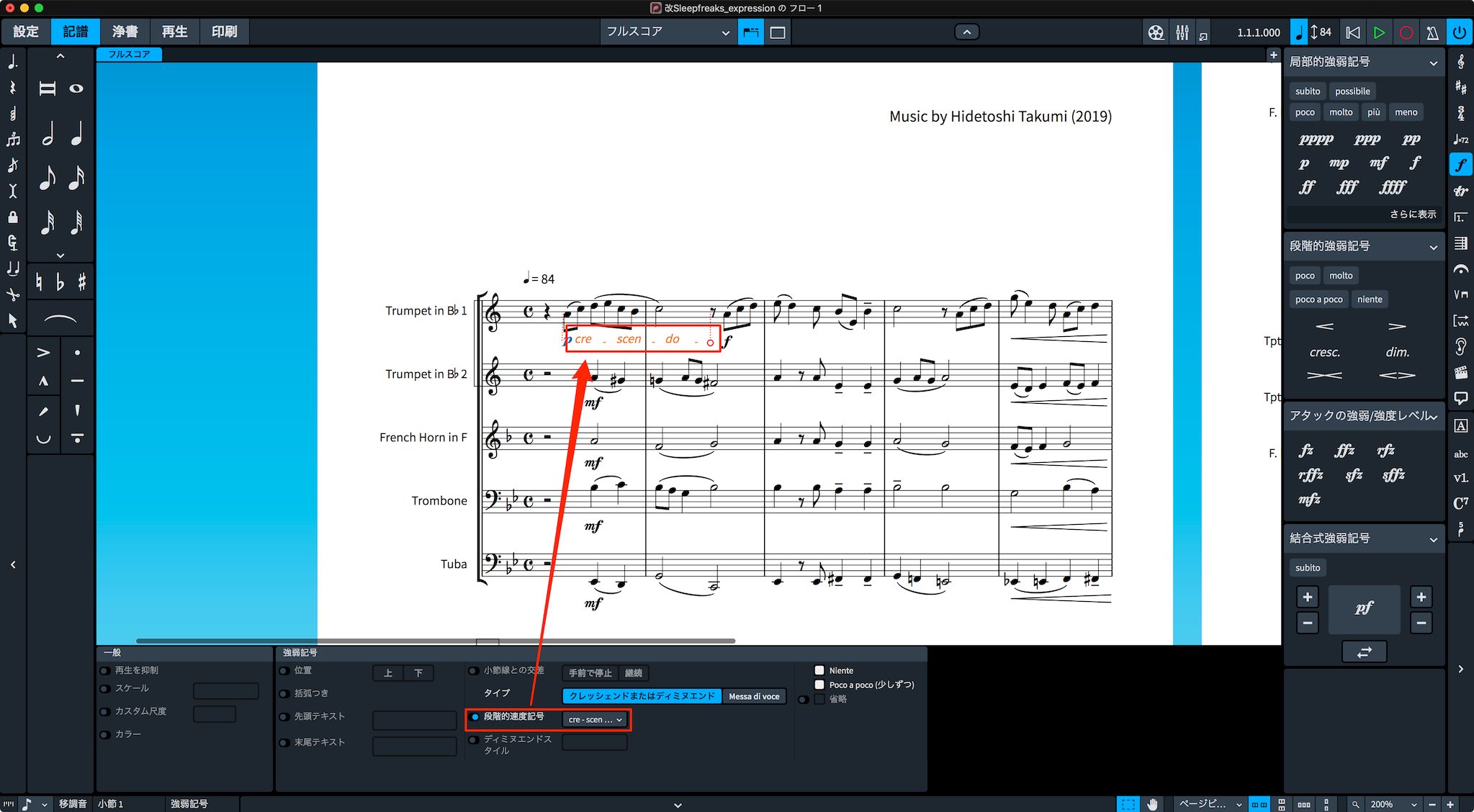Collapse the top toolbar chevron
Screen dimensions: 1474x812
coord(966,32)
